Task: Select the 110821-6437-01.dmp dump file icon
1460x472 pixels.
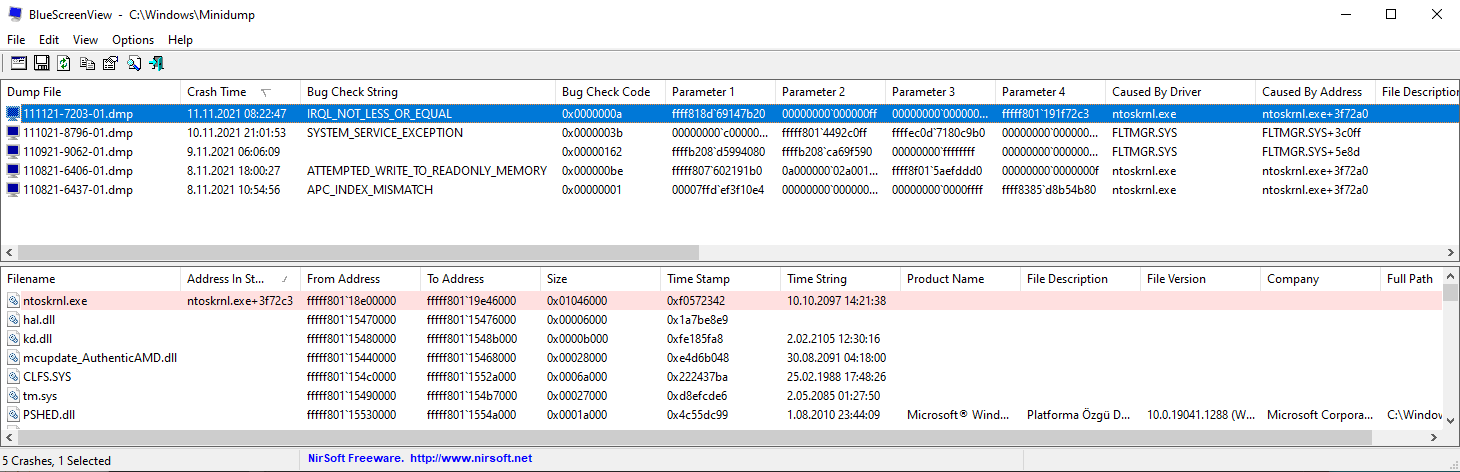Action: click(13, 190)
